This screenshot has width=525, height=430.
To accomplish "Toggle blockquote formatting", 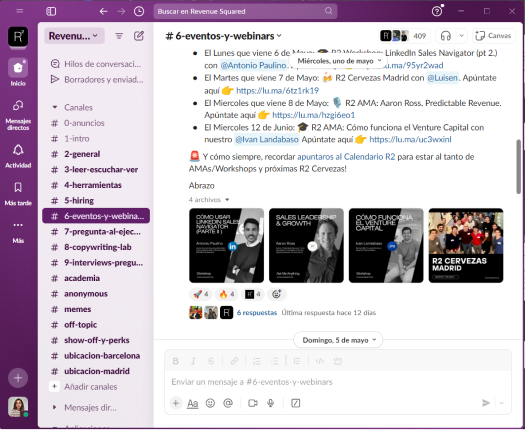I will (297, 361).
